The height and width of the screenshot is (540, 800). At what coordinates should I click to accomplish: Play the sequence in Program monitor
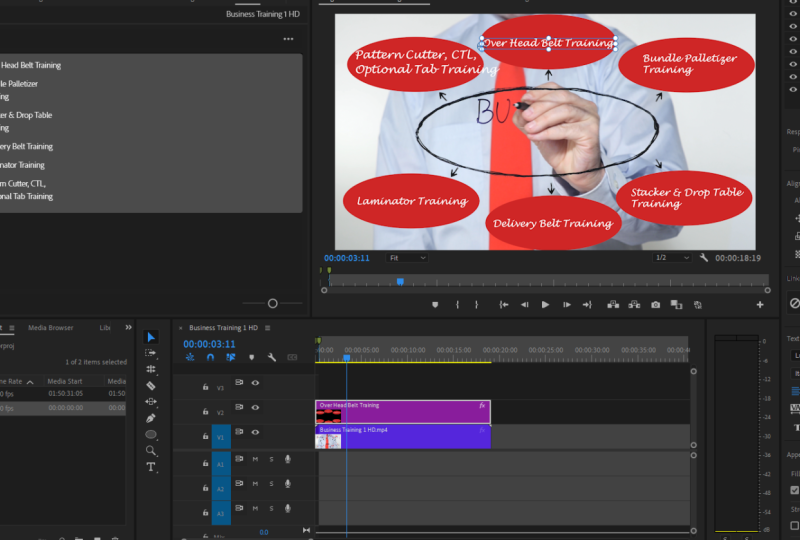[545, 305]
